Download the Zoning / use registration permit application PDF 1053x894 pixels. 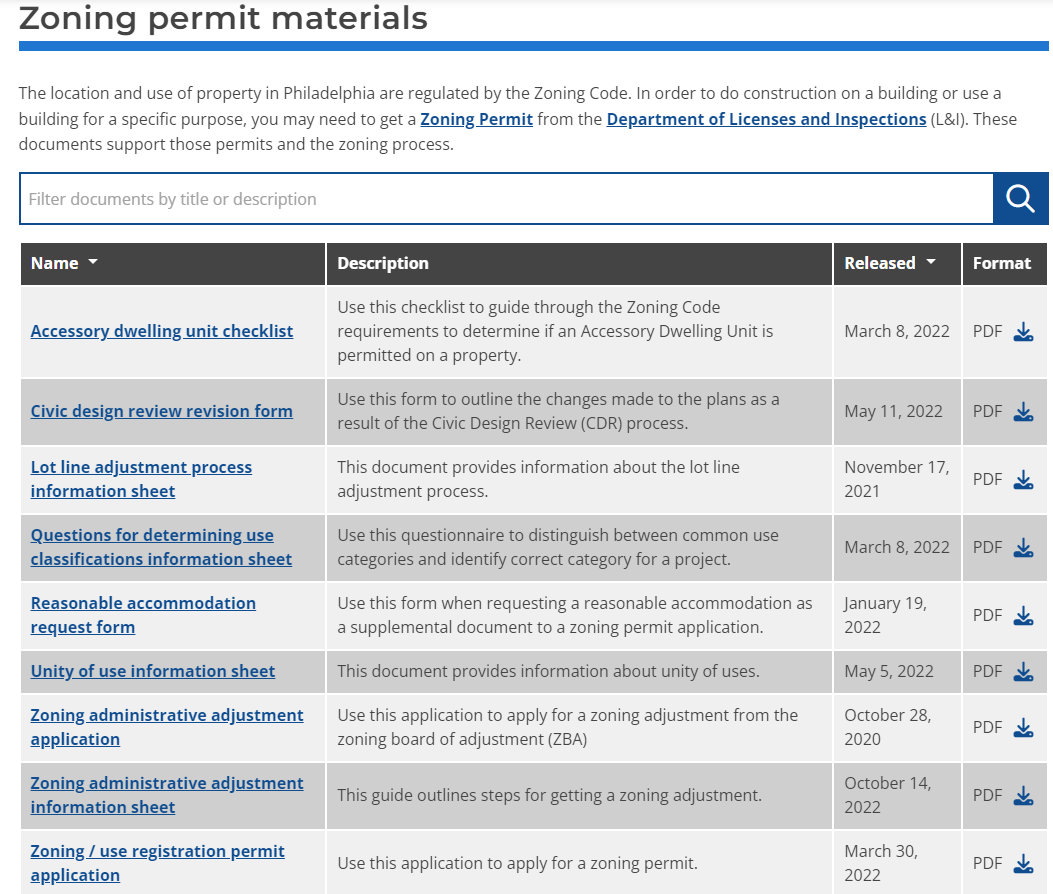point(1023,863)
